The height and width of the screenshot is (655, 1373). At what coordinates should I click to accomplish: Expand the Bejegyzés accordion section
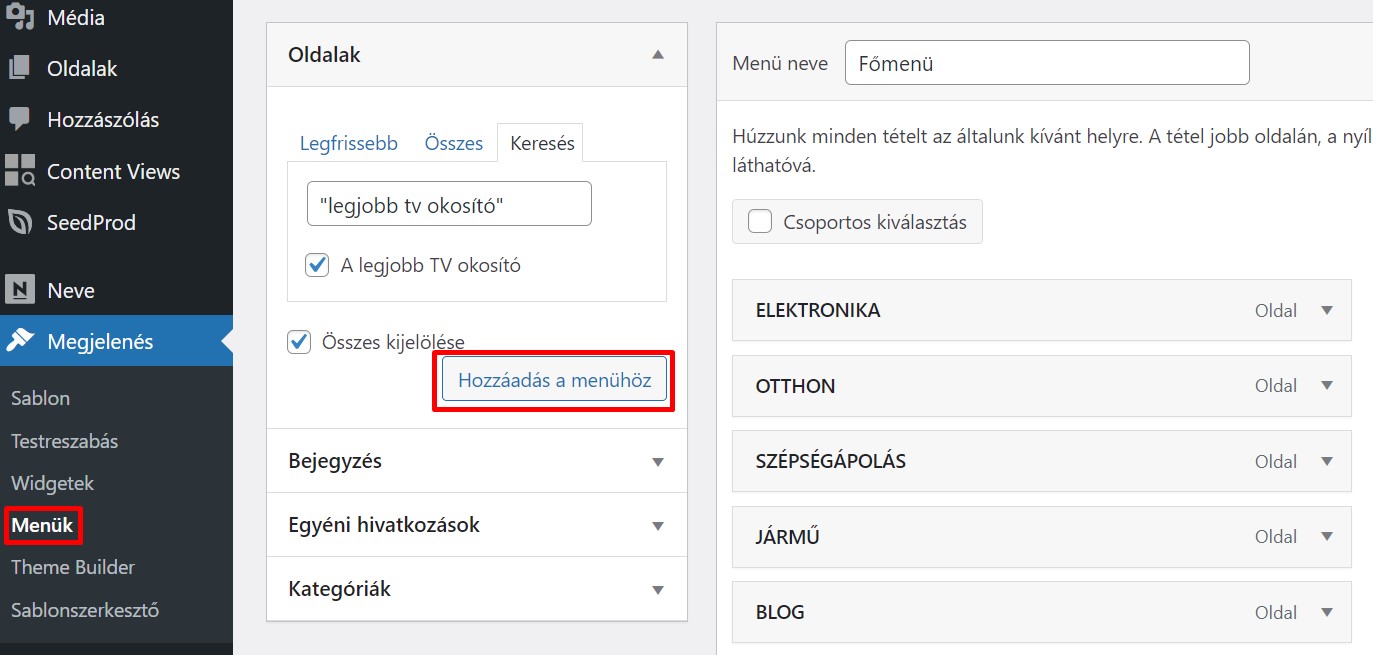(x=657, y=462)
